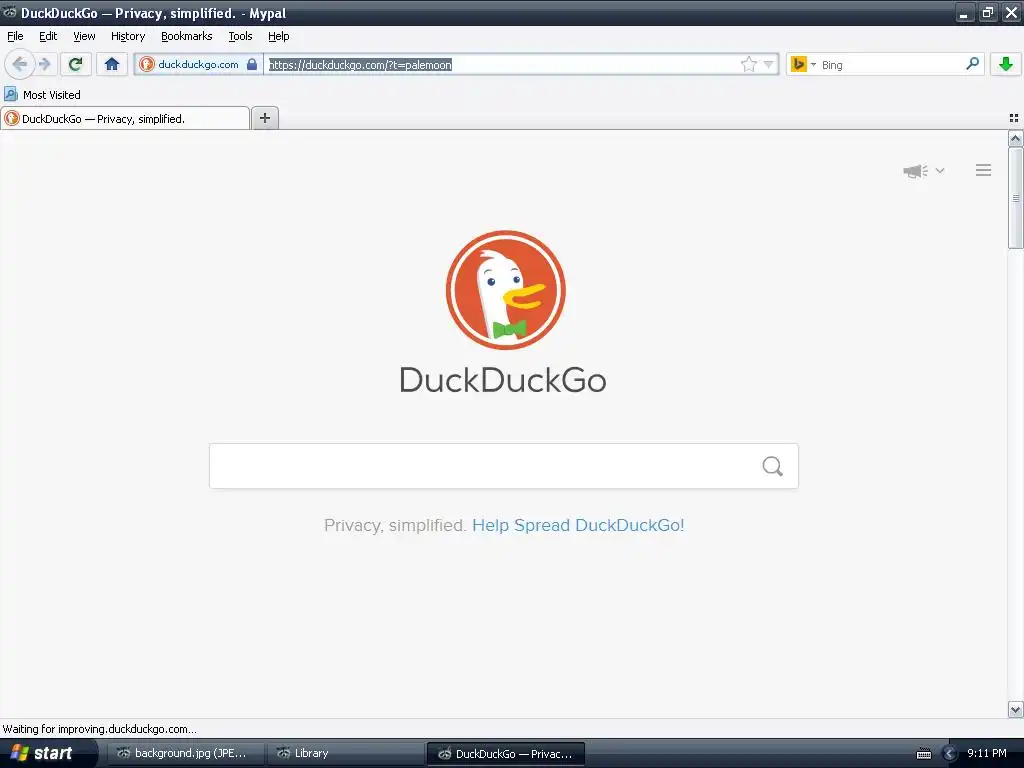Click the padlock security icon
Screen dimensions: 1024x768
click(251, 64)
